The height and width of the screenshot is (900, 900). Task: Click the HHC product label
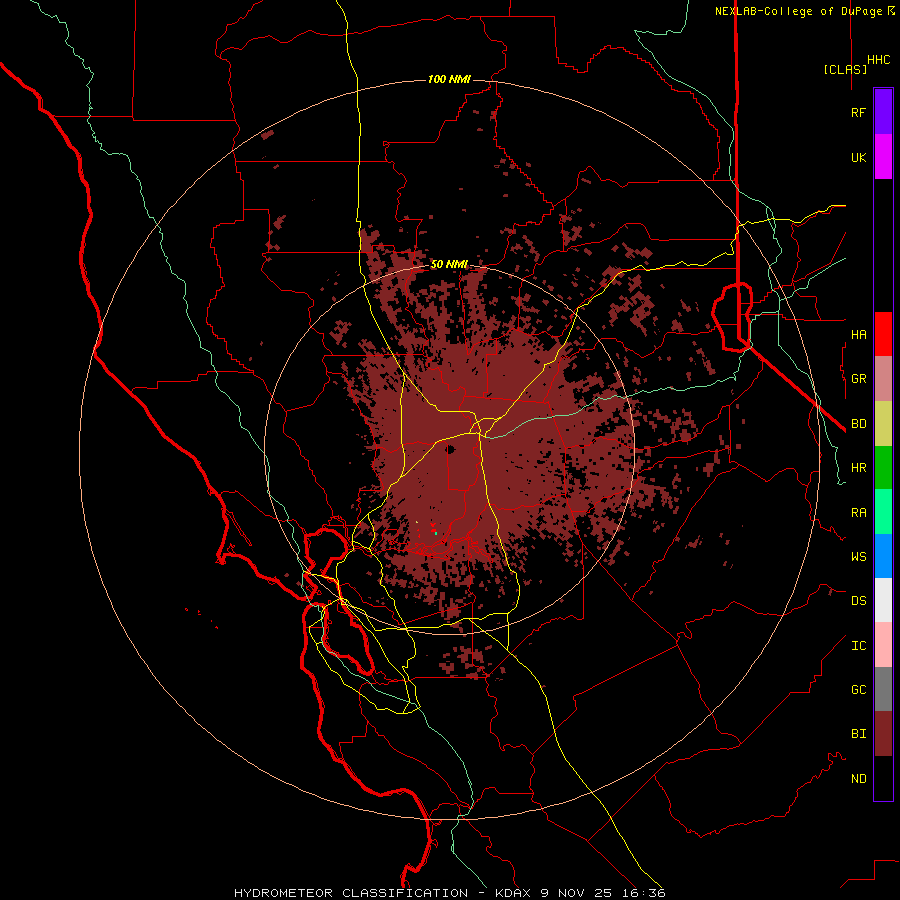click(x=879, y=60)
